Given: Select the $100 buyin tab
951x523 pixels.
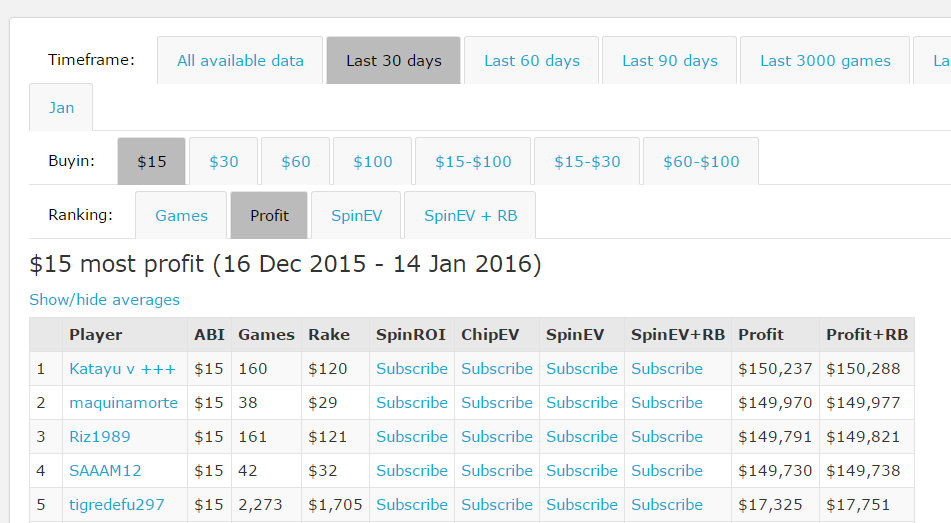Looking at the screenshot, I should click(x=373, y=162).
